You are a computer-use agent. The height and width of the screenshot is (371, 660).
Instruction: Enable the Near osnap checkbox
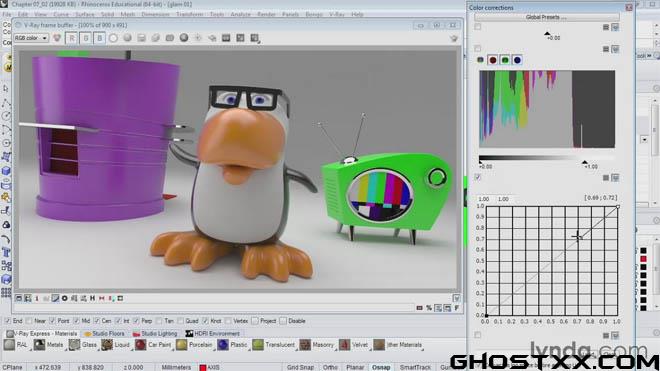point(29,321)
